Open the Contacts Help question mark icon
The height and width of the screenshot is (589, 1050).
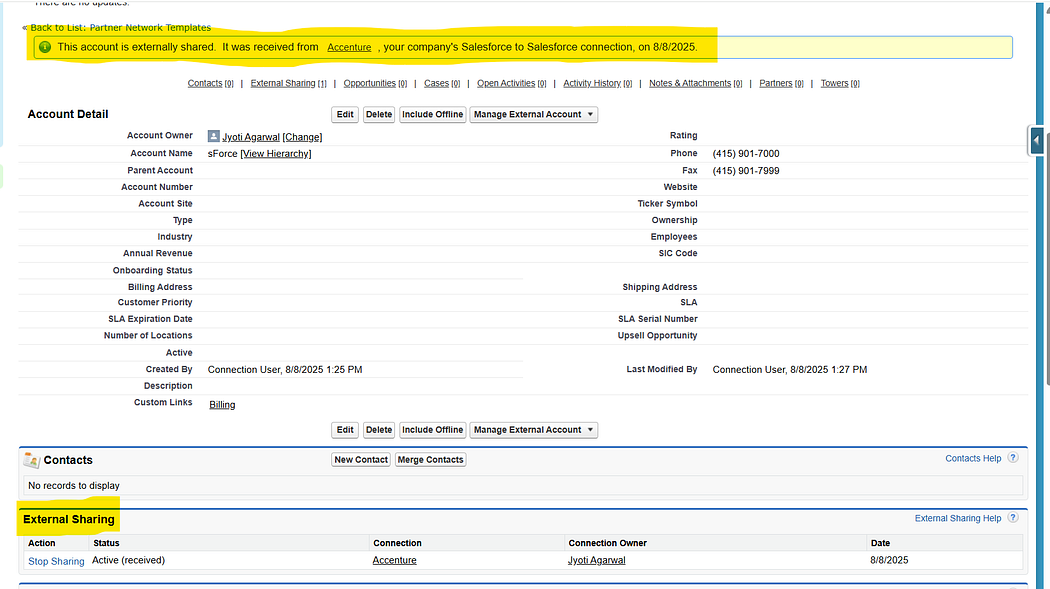tap(1012, 458)
